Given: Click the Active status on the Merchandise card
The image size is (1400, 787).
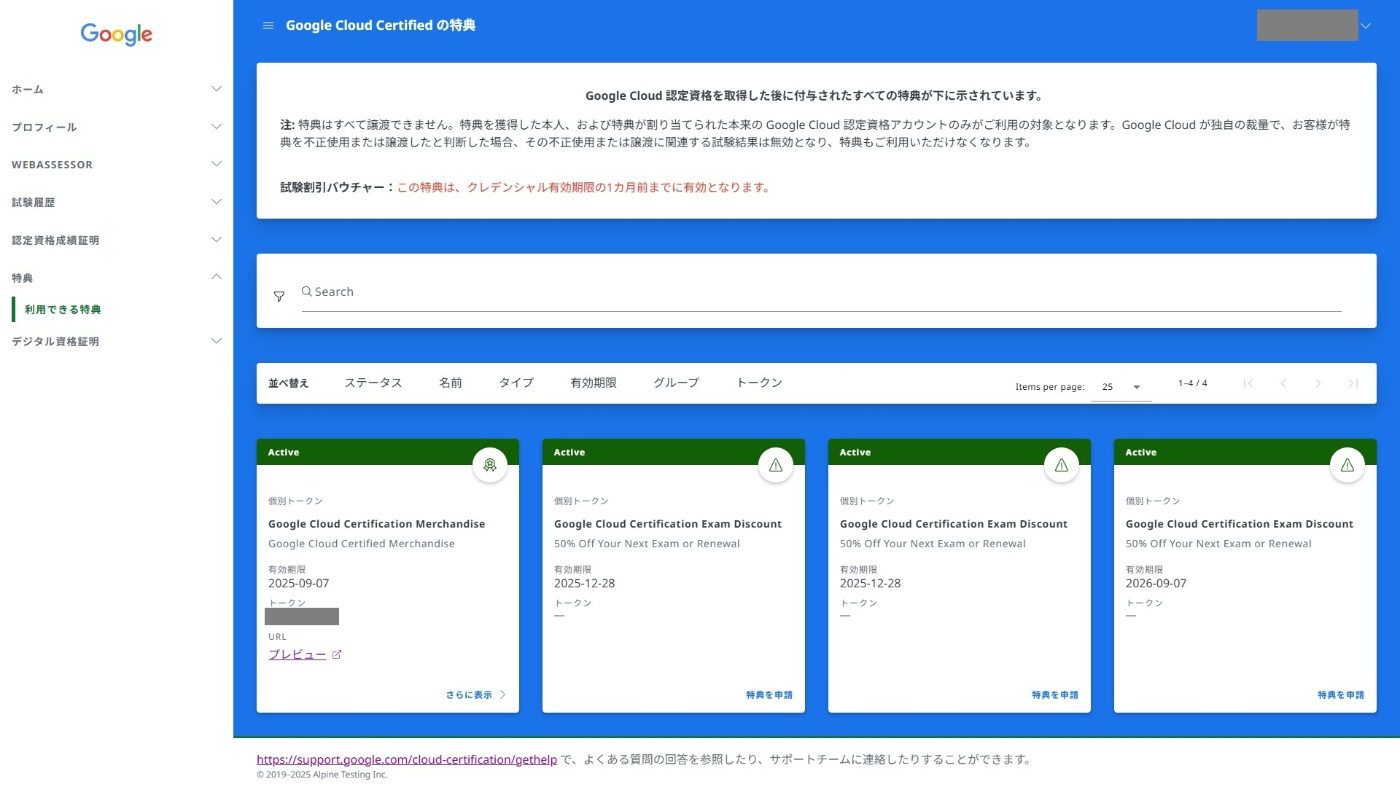Looking at the screenshot, I should click(283, 453).
